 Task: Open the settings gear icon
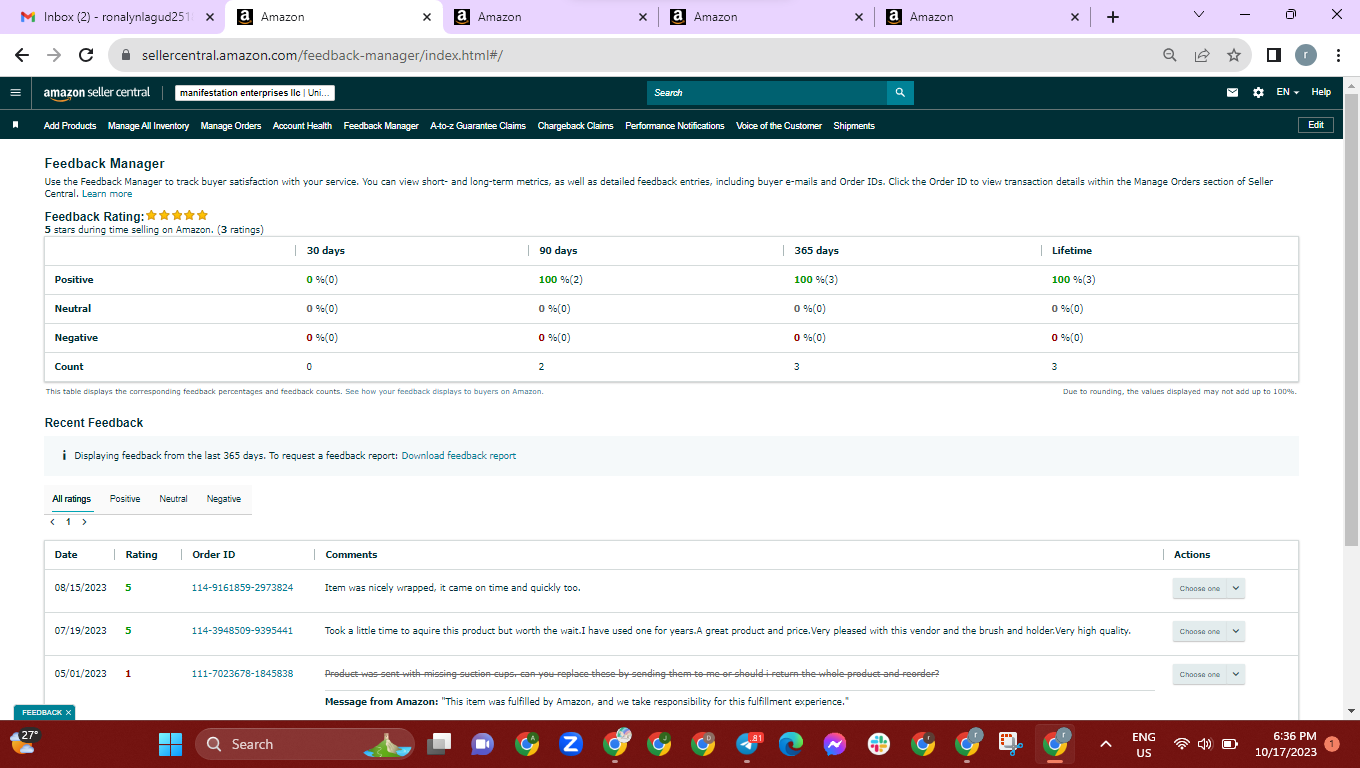(1258, 93)
